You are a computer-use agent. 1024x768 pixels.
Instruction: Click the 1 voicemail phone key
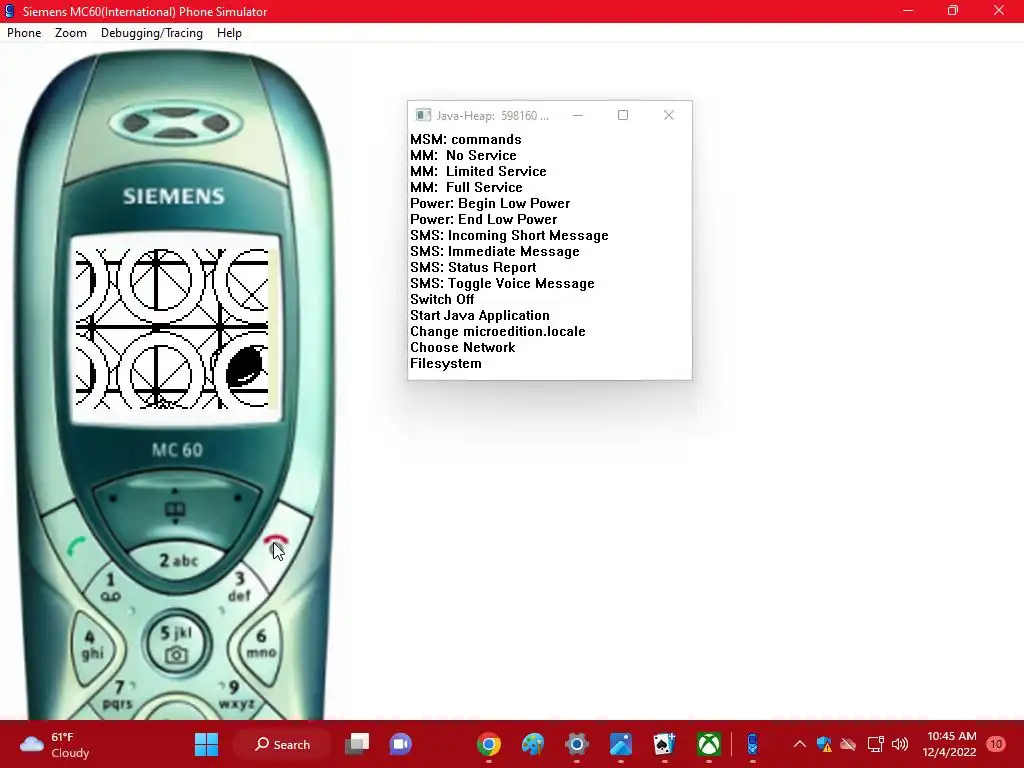[x=110, y=586]
